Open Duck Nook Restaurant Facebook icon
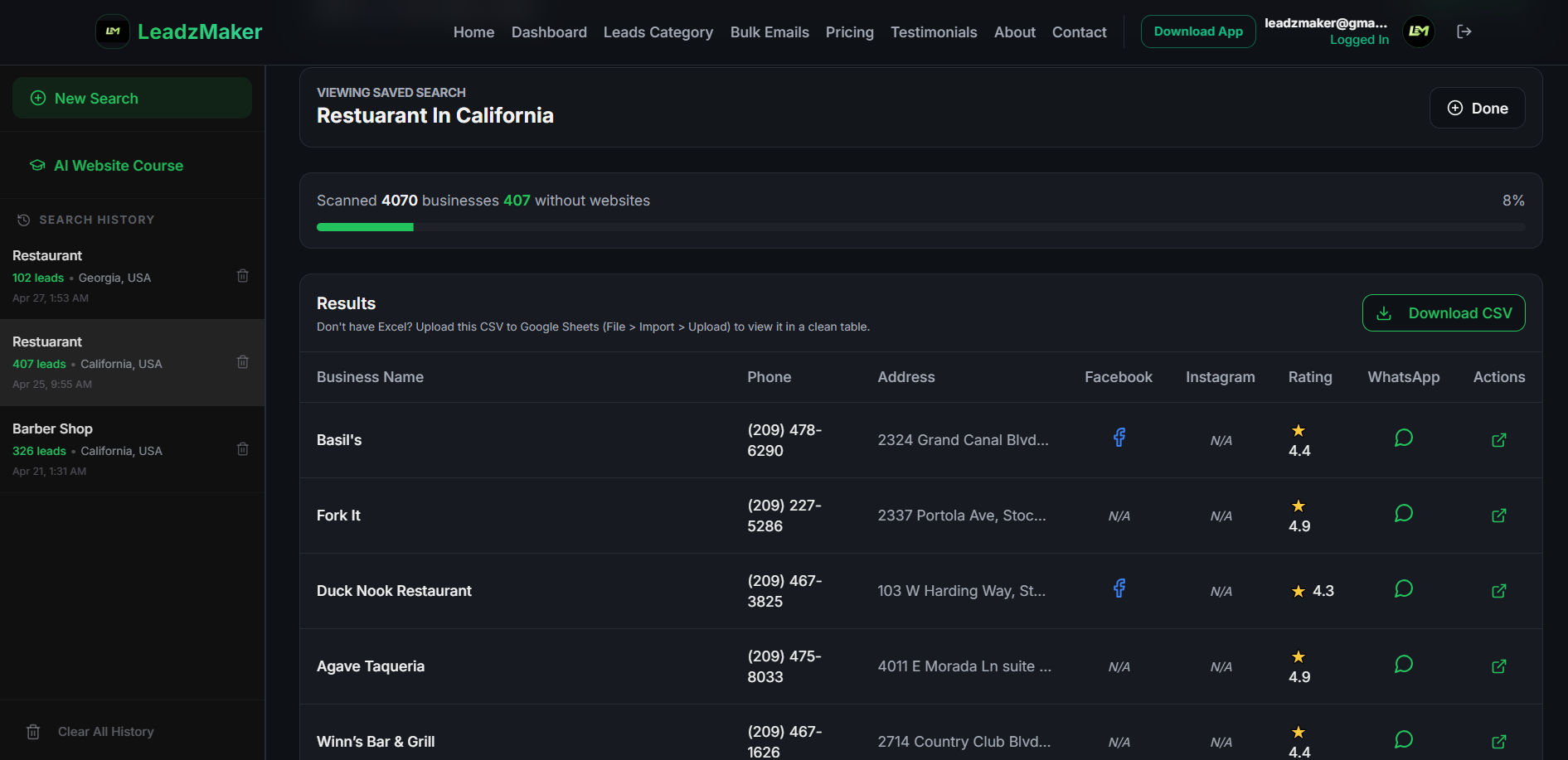The image size is (1568, 760). point(1119,588)
